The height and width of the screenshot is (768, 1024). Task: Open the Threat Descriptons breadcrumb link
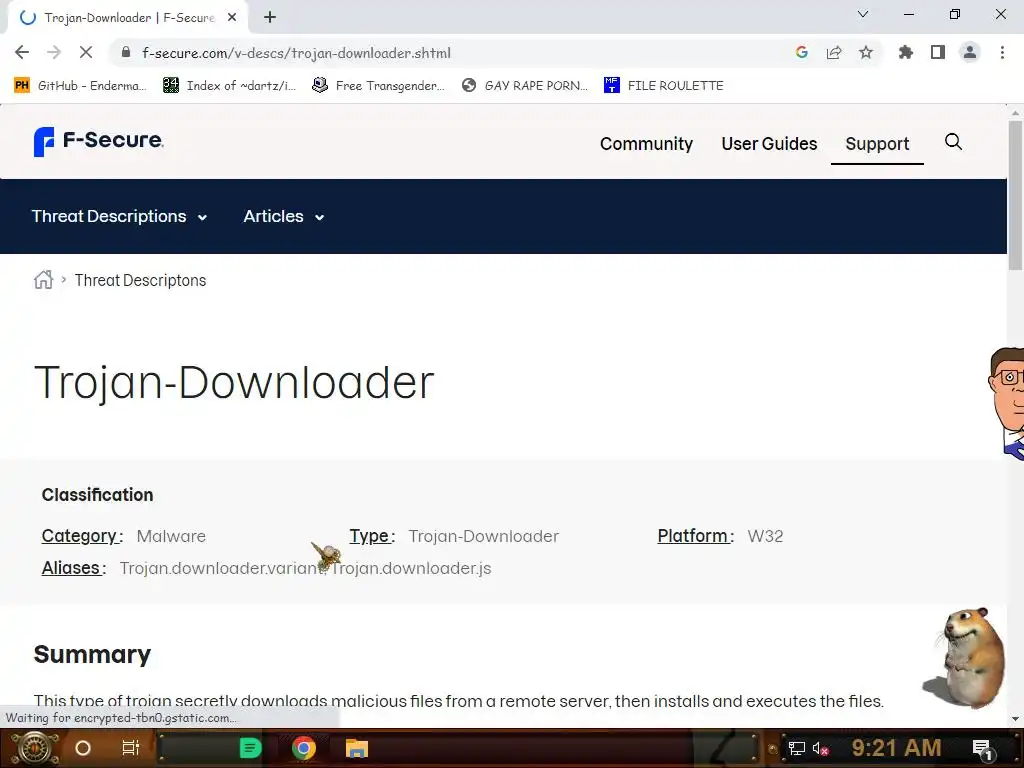pyautogui.click(x=140, y=280)
